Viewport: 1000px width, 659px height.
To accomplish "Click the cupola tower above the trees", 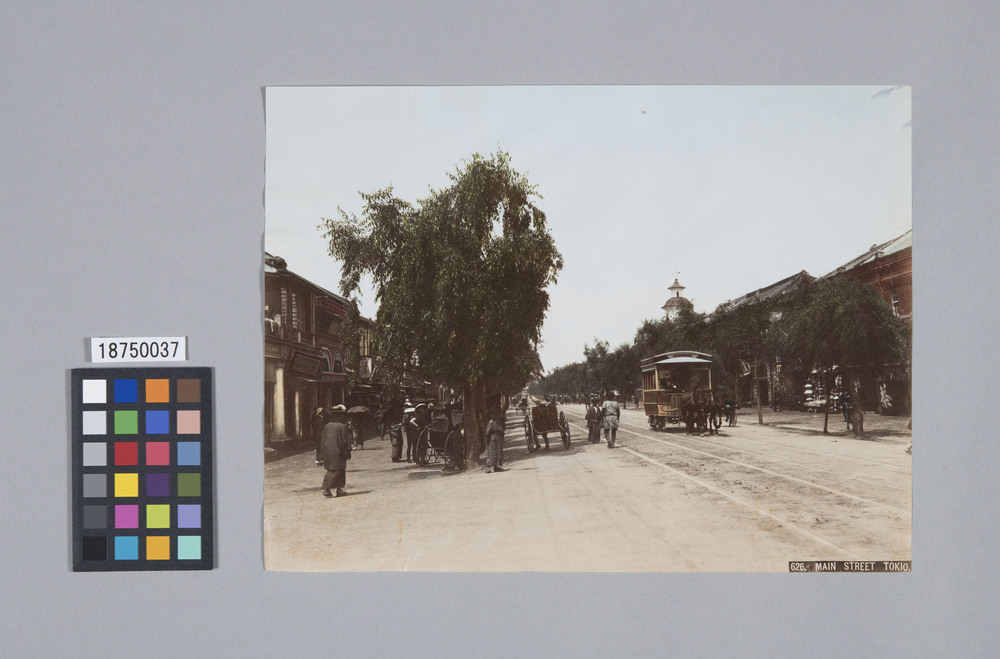I will (676, 299).
